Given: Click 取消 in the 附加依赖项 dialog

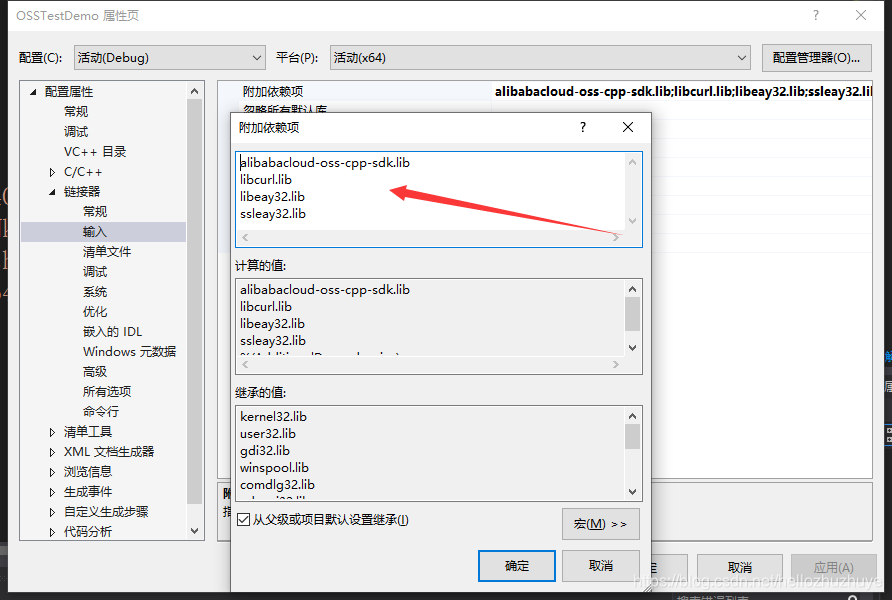Looking at the screenshot, I should 601,566.
